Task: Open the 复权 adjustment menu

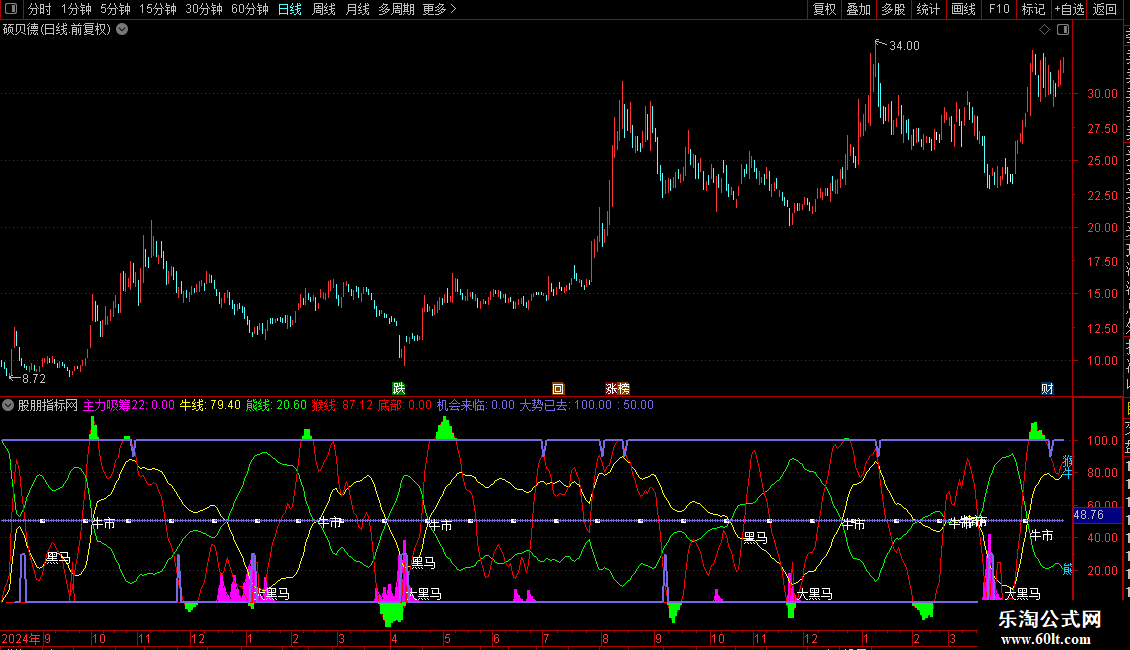Action: tap(824, 9)
